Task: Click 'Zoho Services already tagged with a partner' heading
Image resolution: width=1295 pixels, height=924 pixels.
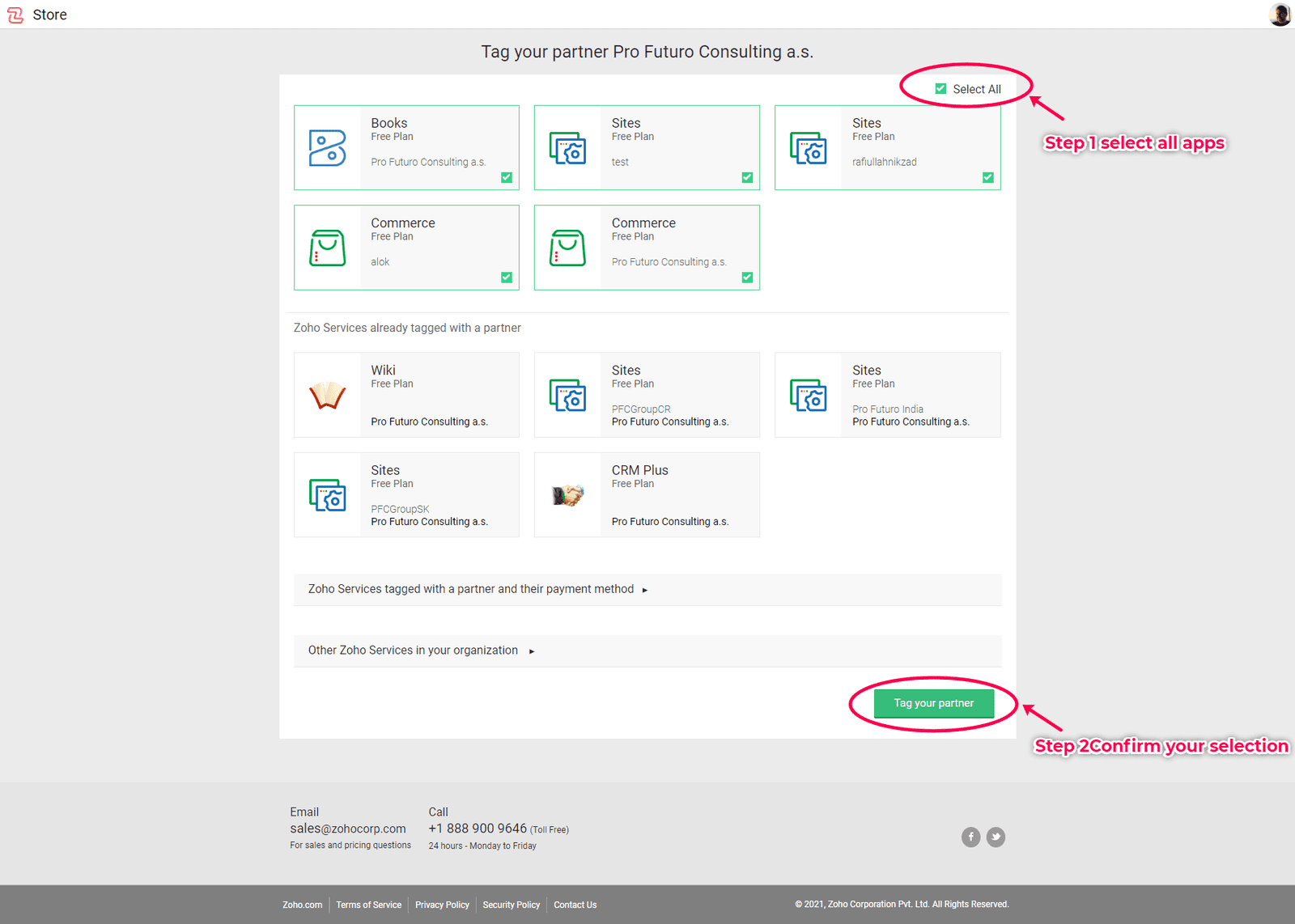Action: [x=407, y=328]
